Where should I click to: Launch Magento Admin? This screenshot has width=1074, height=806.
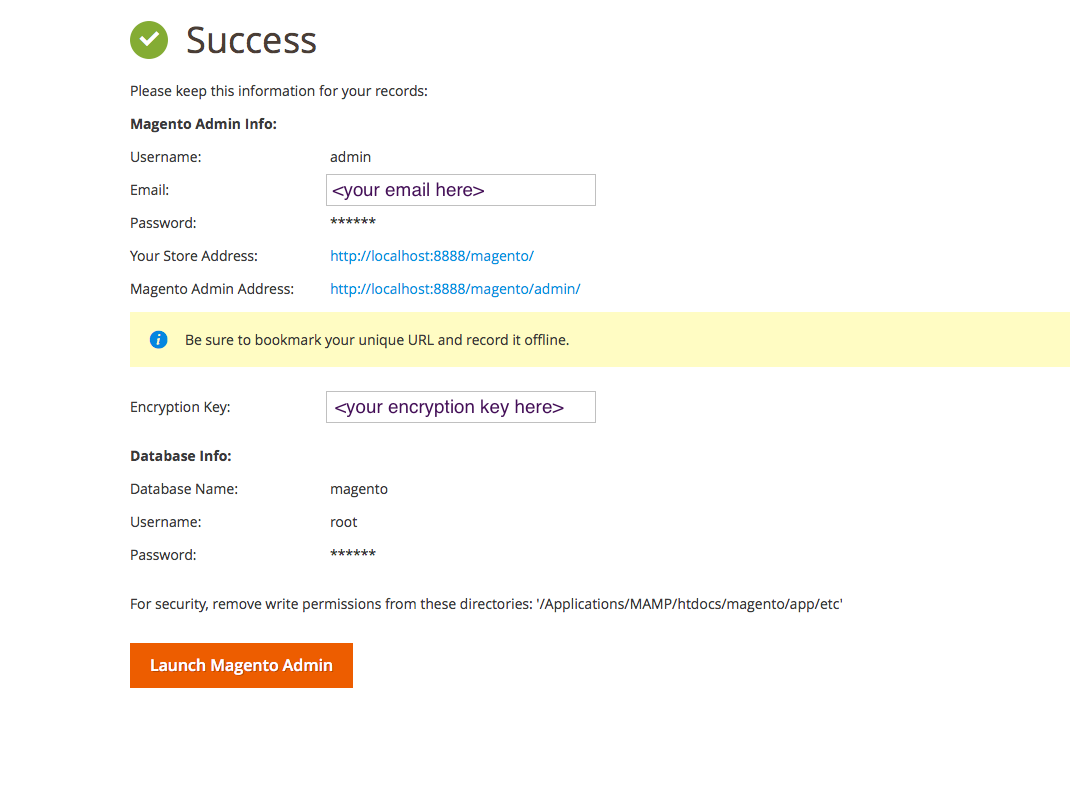pos(241,665)
